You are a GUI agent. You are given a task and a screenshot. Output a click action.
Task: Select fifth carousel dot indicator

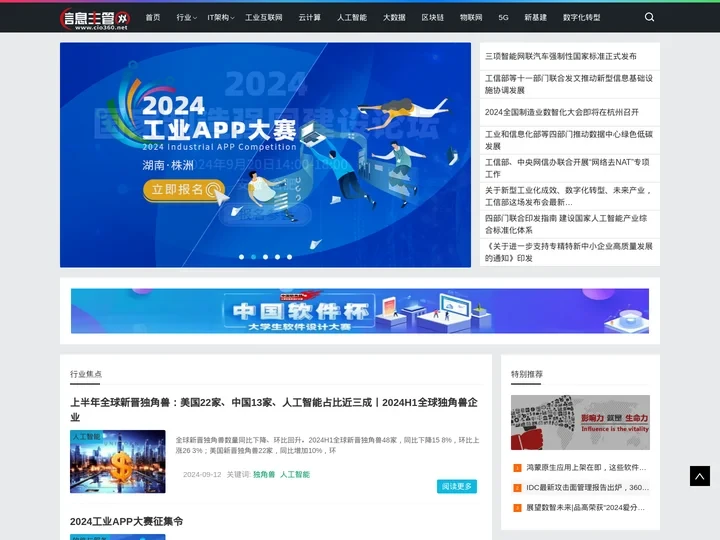[x=289, y=257]
